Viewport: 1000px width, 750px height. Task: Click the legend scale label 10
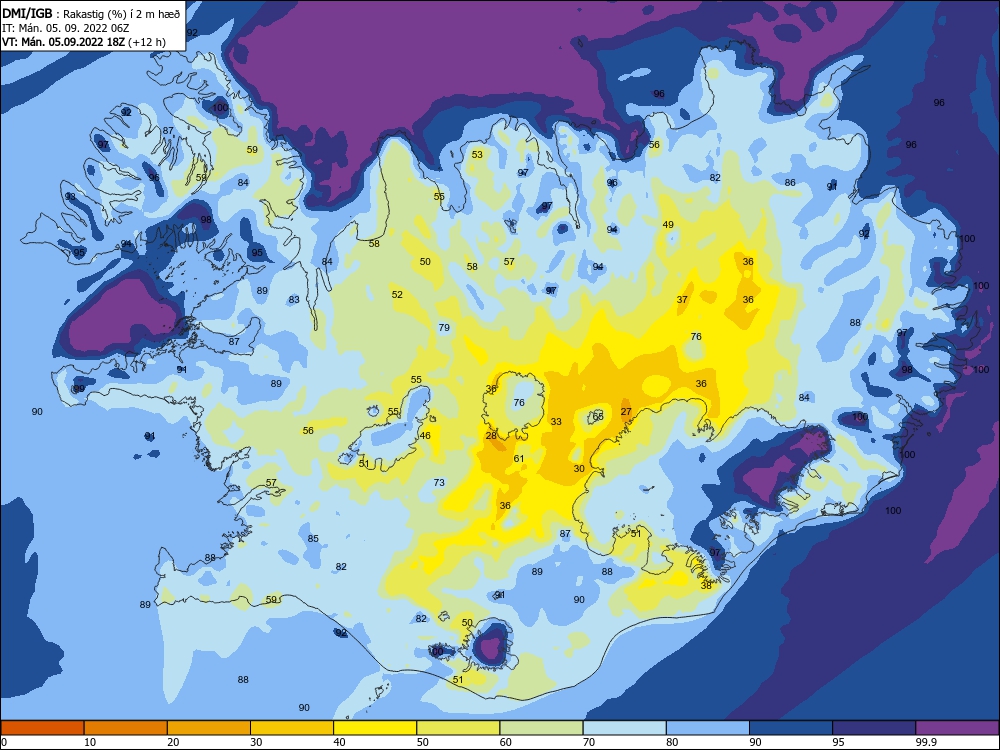pyautogui.click(x=90, y=742)
